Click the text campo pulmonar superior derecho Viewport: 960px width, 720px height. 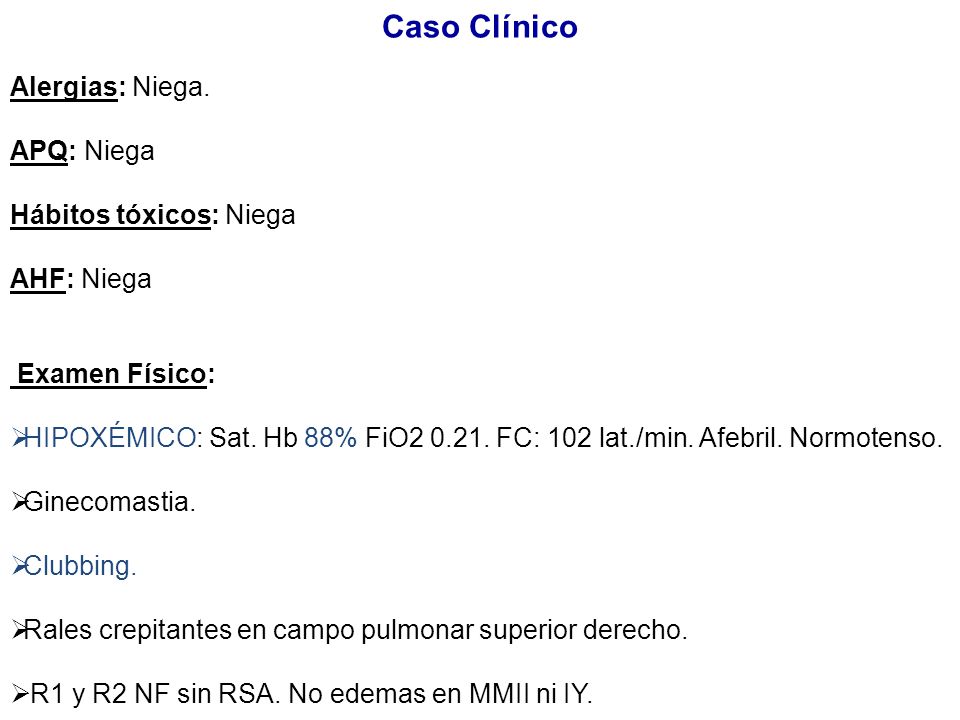pos(480,630)
